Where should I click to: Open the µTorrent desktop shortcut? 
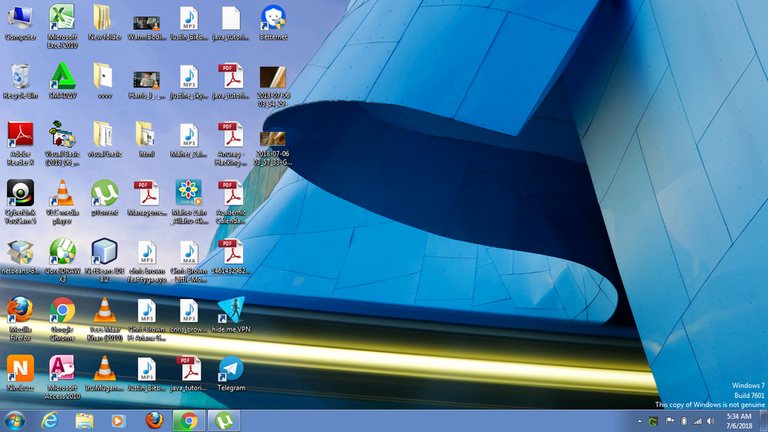[104, 192]
